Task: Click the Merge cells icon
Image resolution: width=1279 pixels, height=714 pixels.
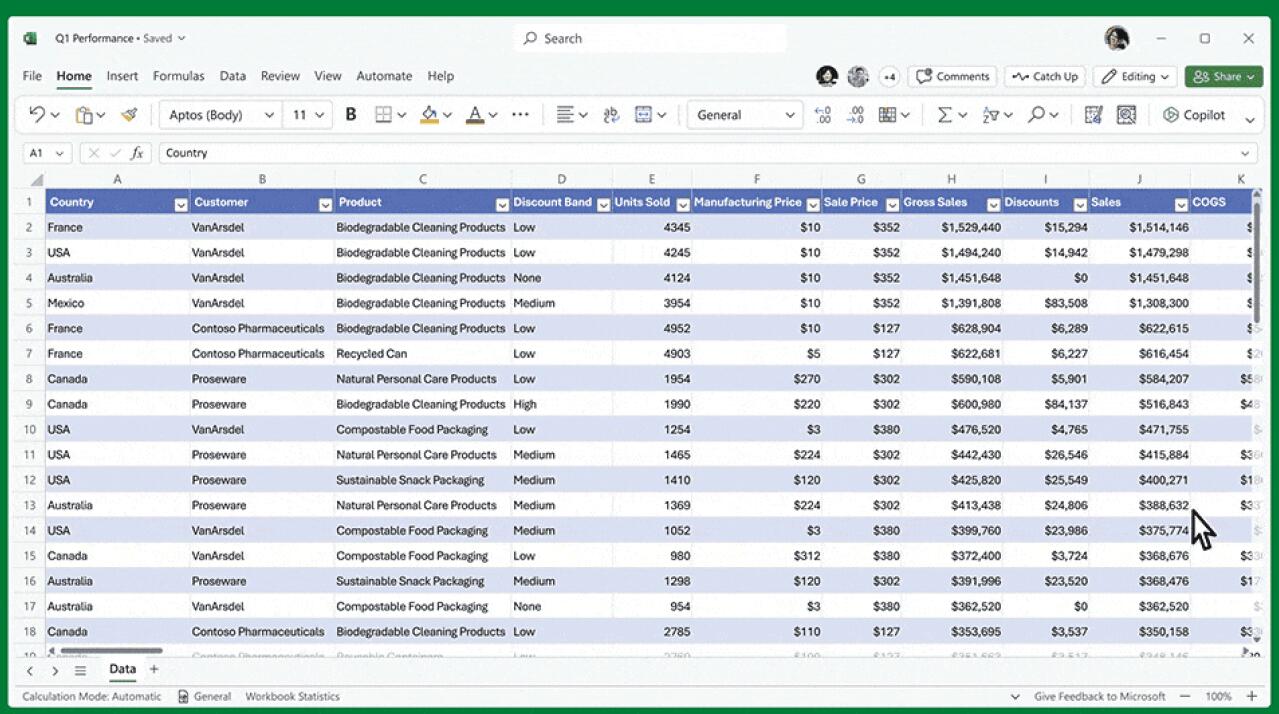Action: pos(644,115)
